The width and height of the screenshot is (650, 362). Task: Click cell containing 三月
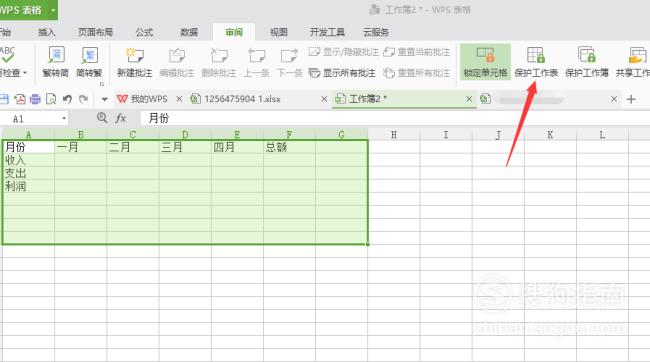185,147
